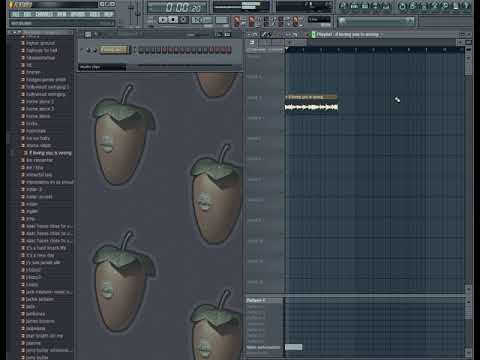Image resolution: width=480 pixels, height=360 pixels.
Task: Click the audio clip waveform in the playlist
Action: click(x=312, y=107)
